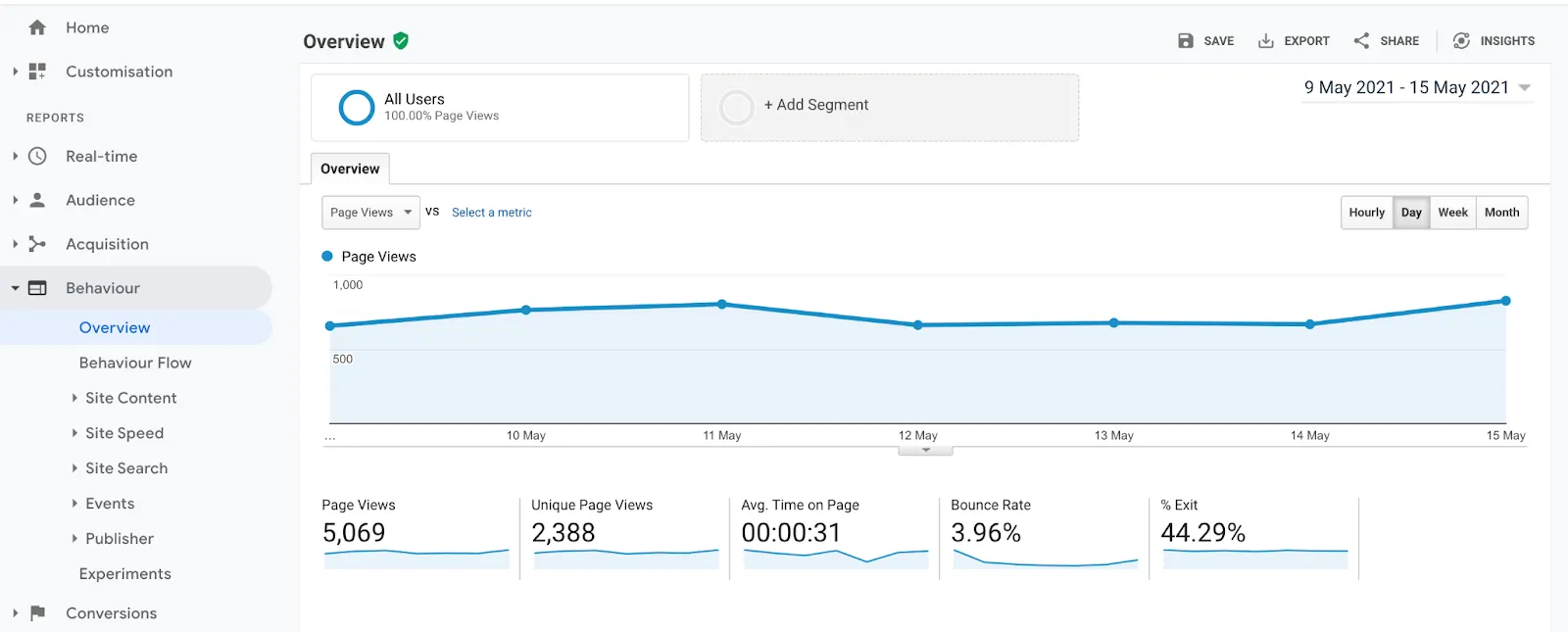Switch chart to Day view

pyautogui.click(x=1411, y=213)
